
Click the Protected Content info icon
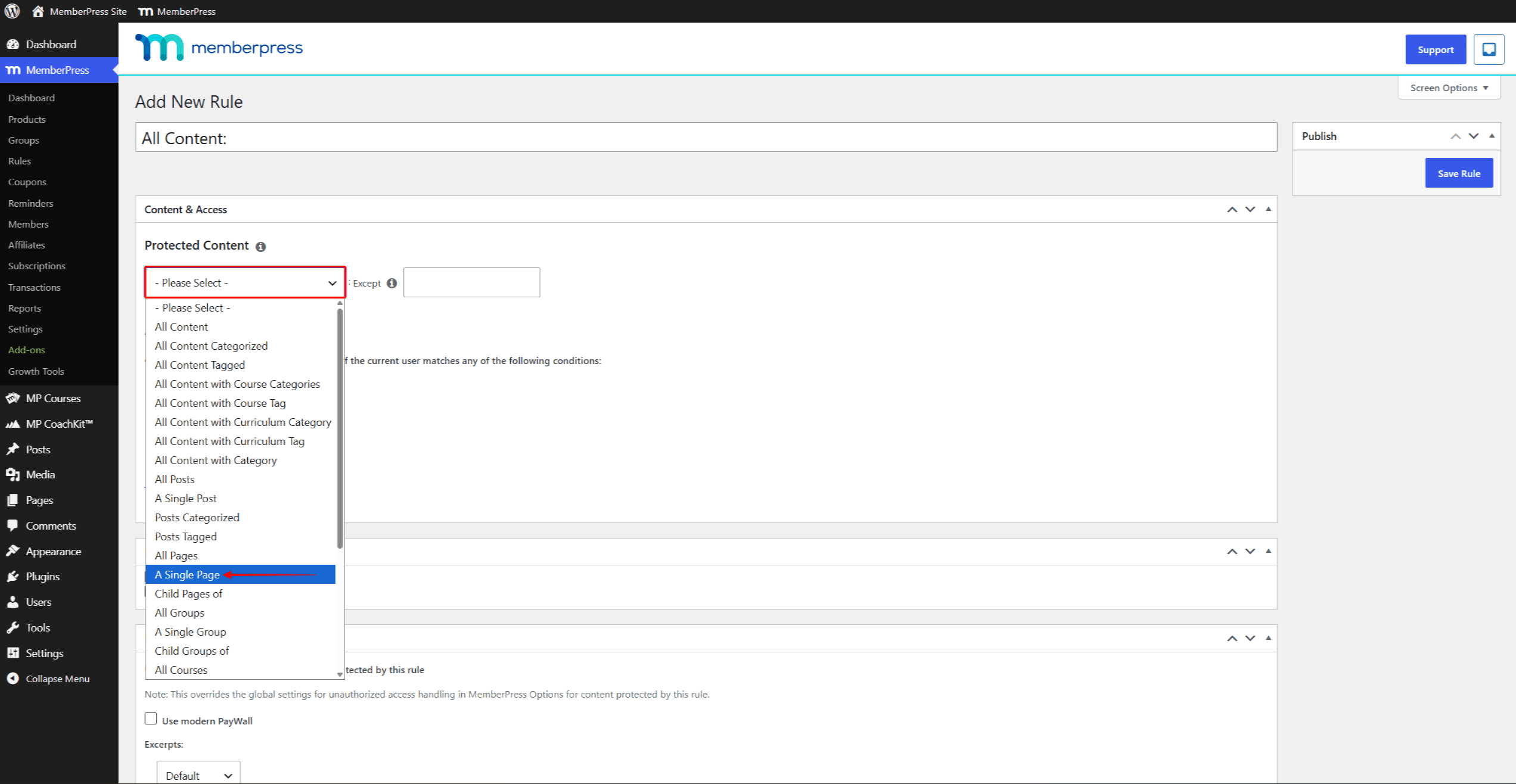click(260, 246)
